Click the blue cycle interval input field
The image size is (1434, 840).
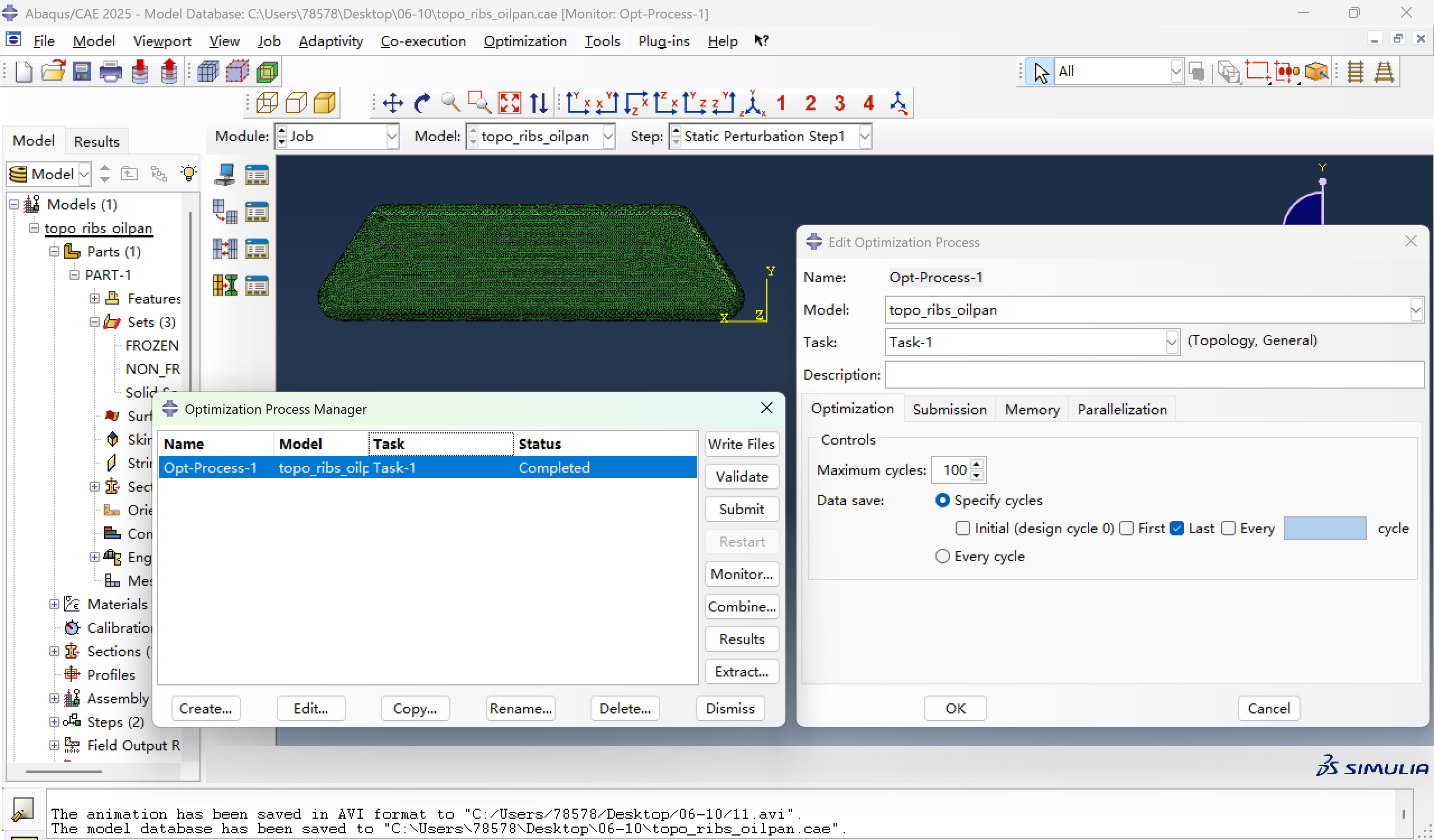1325,528
